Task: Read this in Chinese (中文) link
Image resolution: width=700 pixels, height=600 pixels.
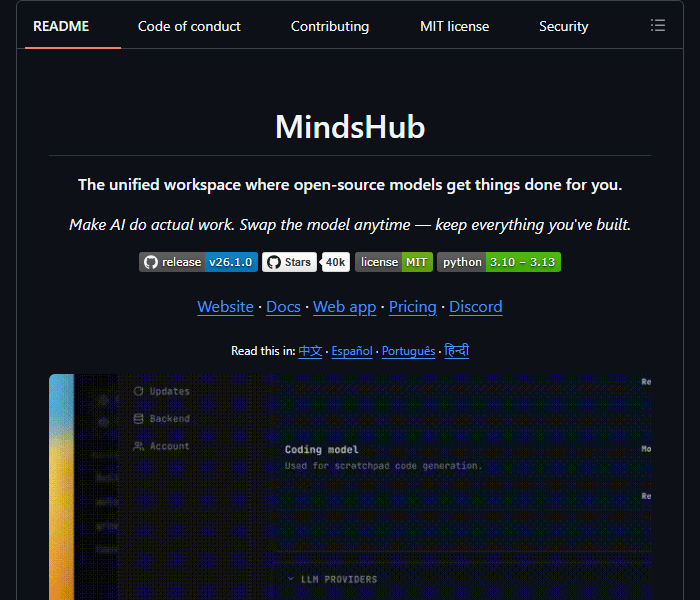Action: (310, 351)
